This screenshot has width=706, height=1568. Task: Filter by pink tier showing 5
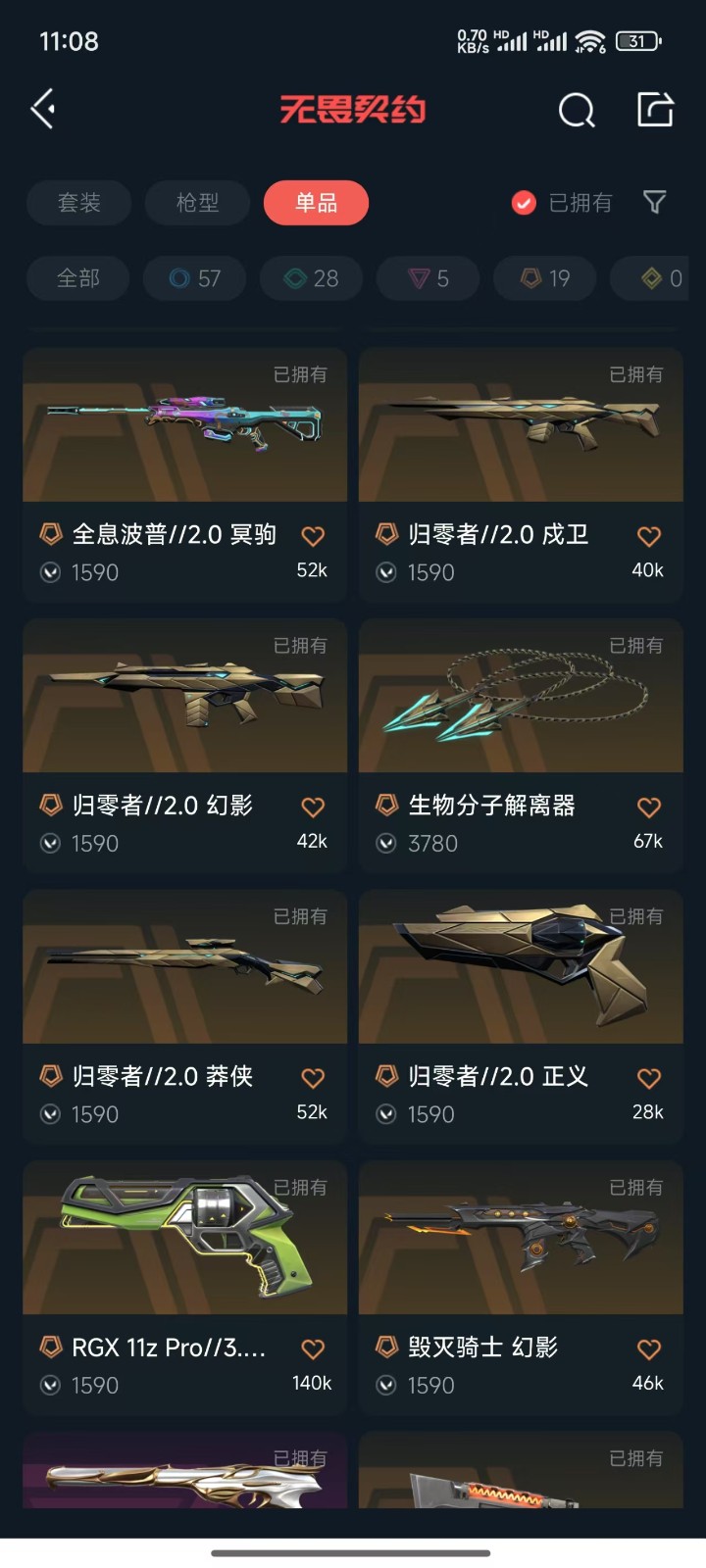click(x=429, y=278)
